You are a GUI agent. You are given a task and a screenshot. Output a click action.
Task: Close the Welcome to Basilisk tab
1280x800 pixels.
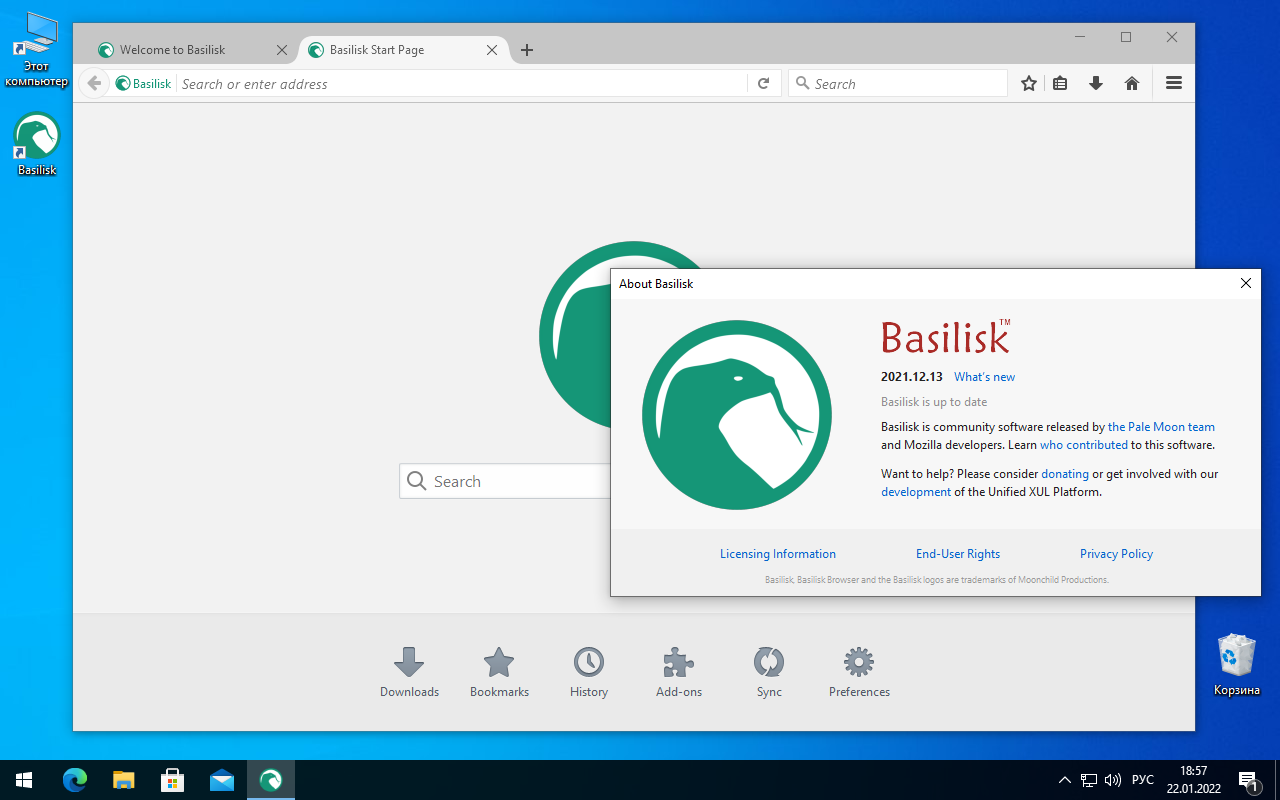click(x=282, y=50)
